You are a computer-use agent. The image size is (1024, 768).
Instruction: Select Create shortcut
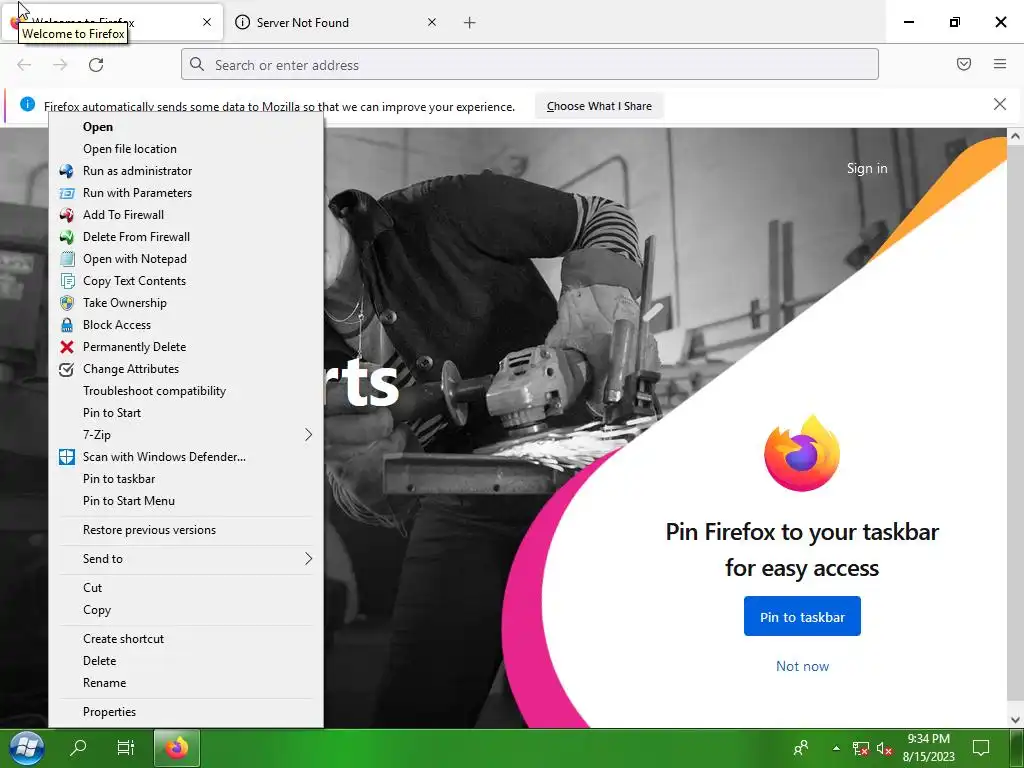point(123,639)
